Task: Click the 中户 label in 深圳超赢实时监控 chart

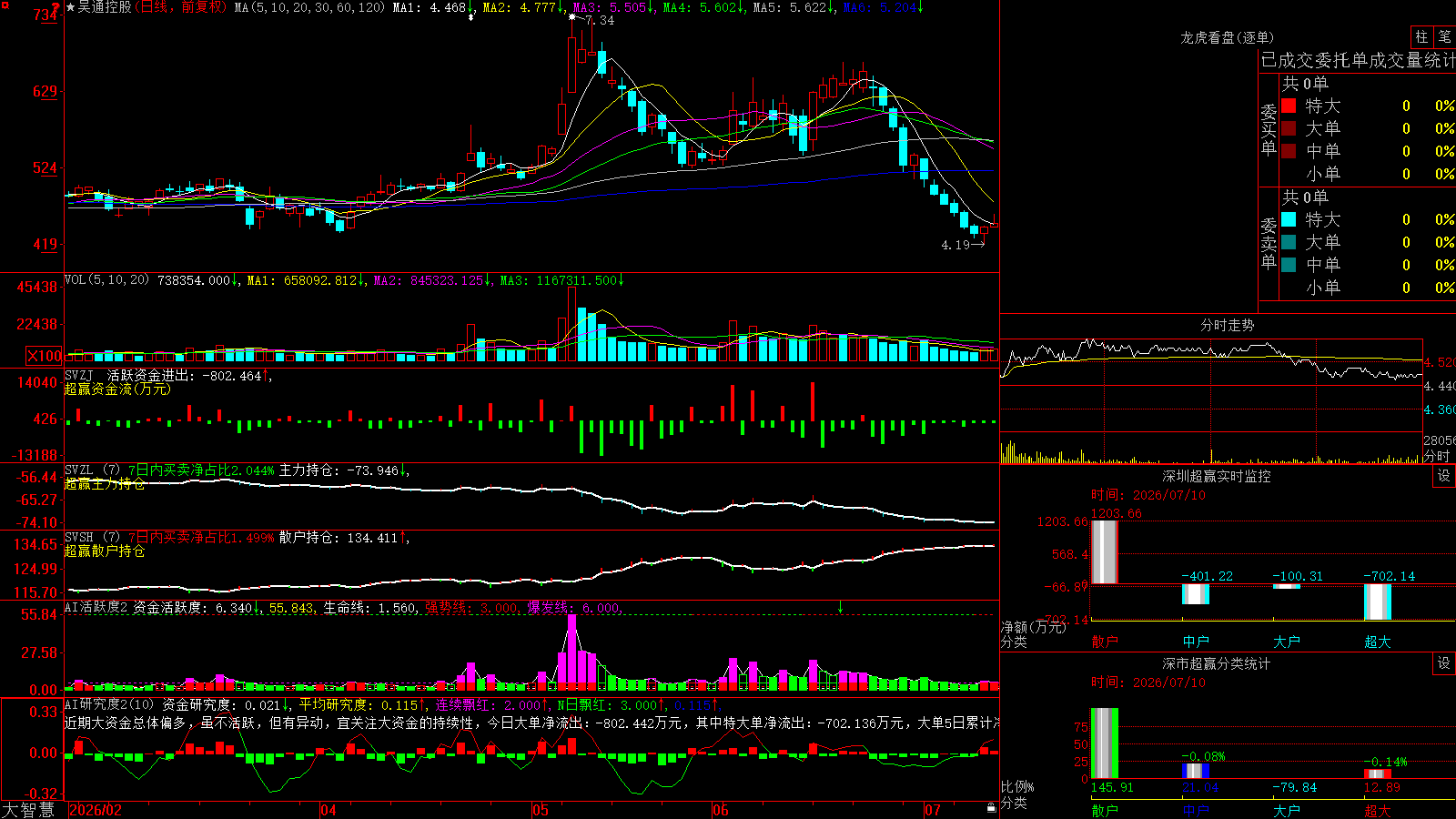Action: pyautogui.click(x=1196, y=642)
